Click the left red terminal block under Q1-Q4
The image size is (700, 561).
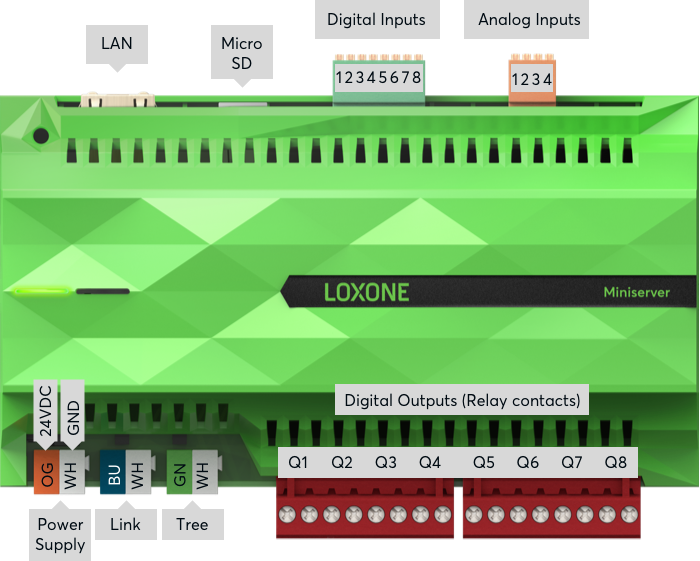tap(365, 508)
